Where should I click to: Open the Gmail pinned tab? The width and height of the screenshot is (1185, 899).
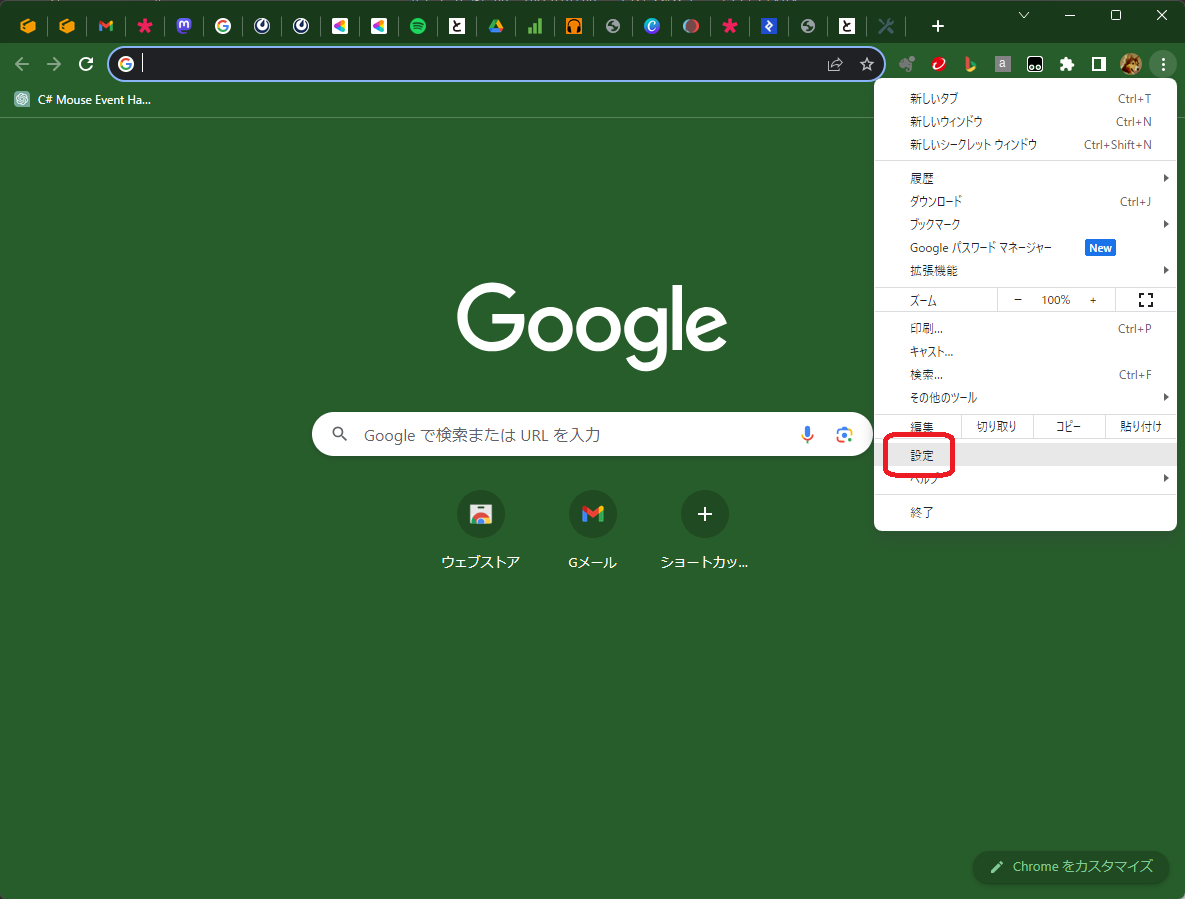[106, 25]
